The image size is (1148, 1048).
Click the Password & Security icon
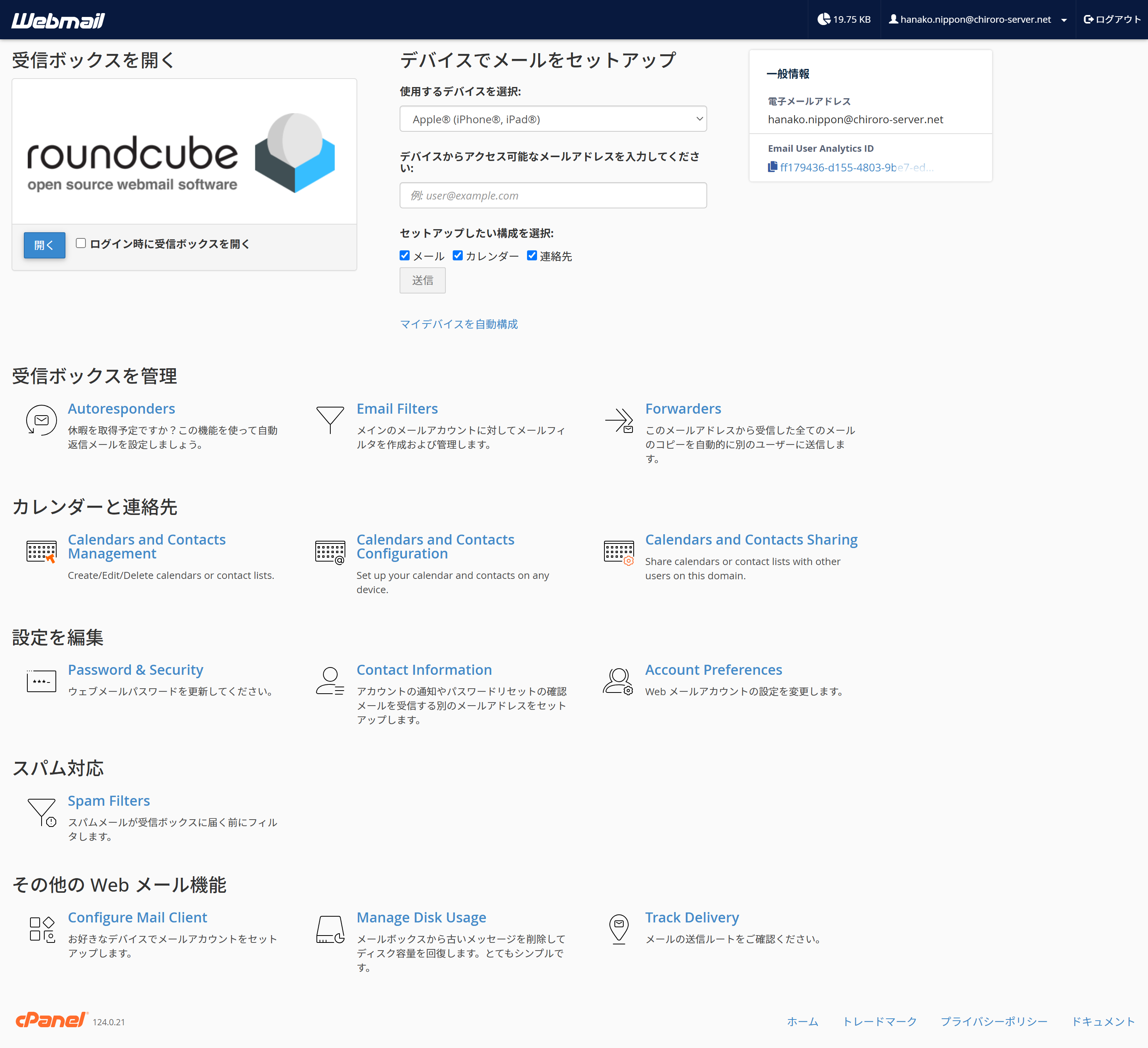41,681
